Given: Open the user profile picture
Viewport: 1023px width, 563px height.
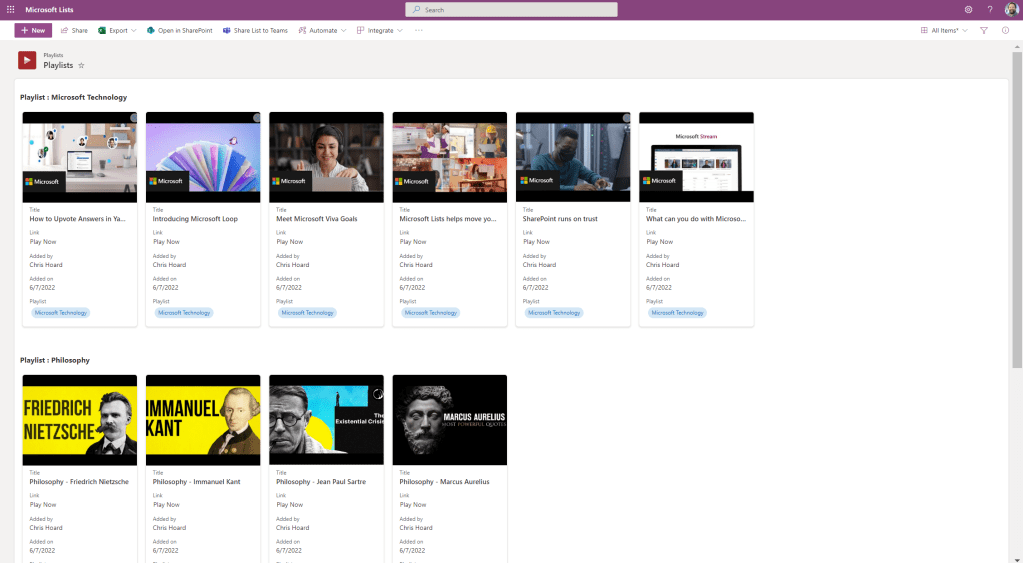Looking at the screenshot, I should 1011,9.
